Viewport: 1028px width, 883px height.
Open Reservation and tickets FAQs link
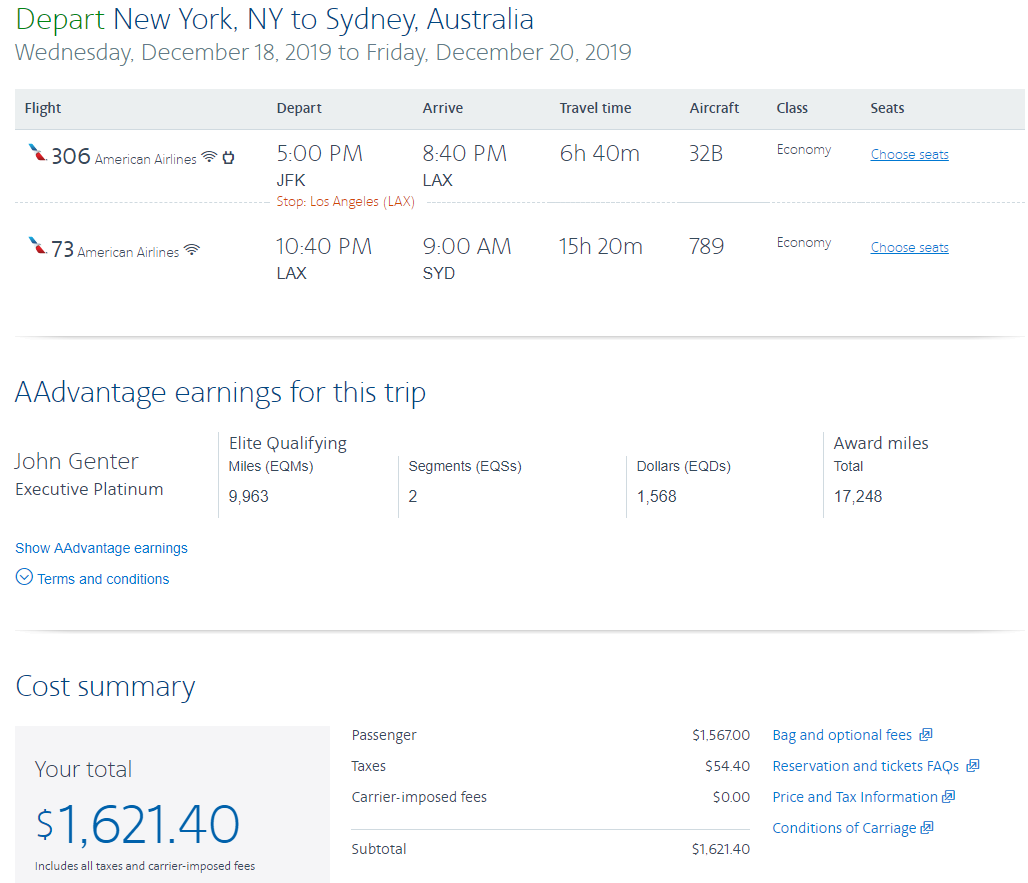[x=865, y=766]
